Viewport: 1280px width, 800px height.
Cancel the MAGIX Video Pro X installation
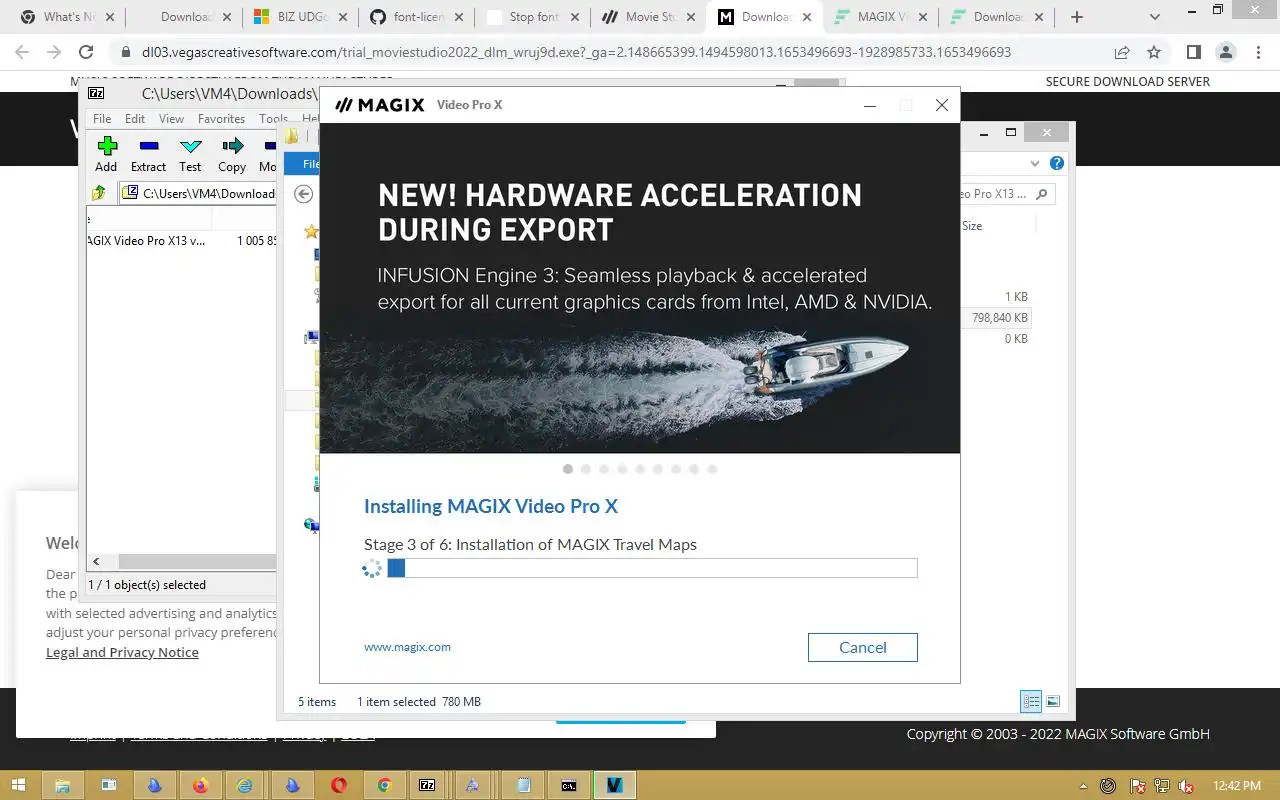[862, 647]
